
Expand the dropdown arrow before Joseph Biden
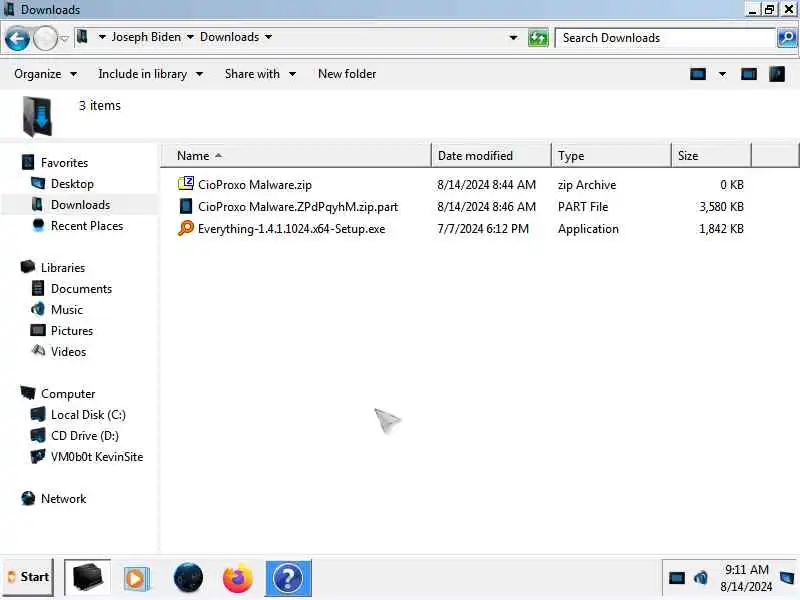102,37
